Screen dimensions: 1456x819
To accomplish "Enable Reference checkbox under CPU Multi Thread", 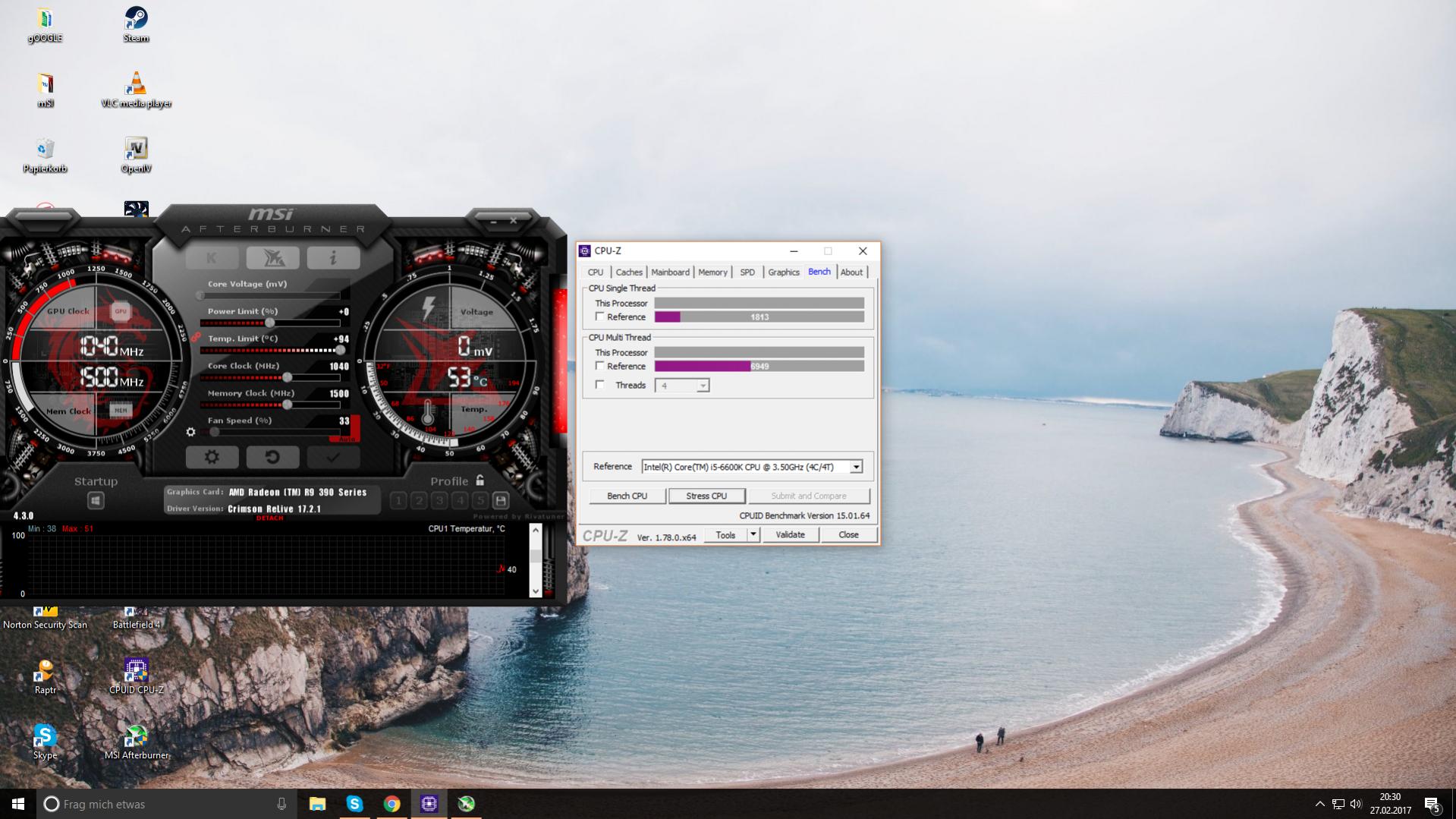I will pos(600,366).
